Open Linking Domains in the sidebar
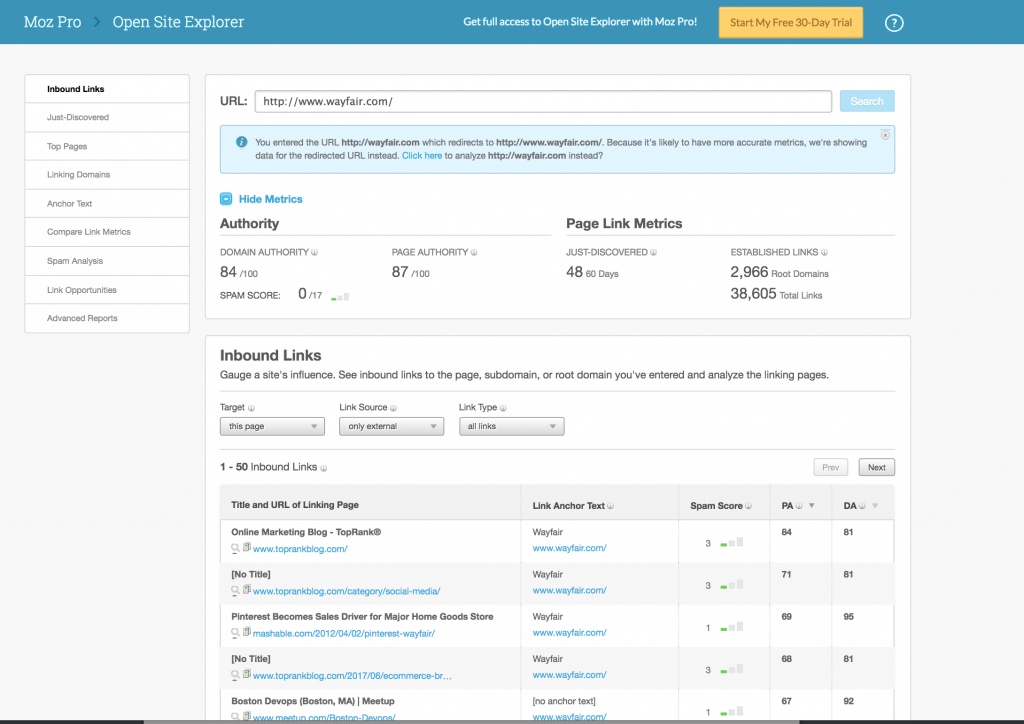Viewport: 1024px width, 724px height. click(x=107, y=175)
